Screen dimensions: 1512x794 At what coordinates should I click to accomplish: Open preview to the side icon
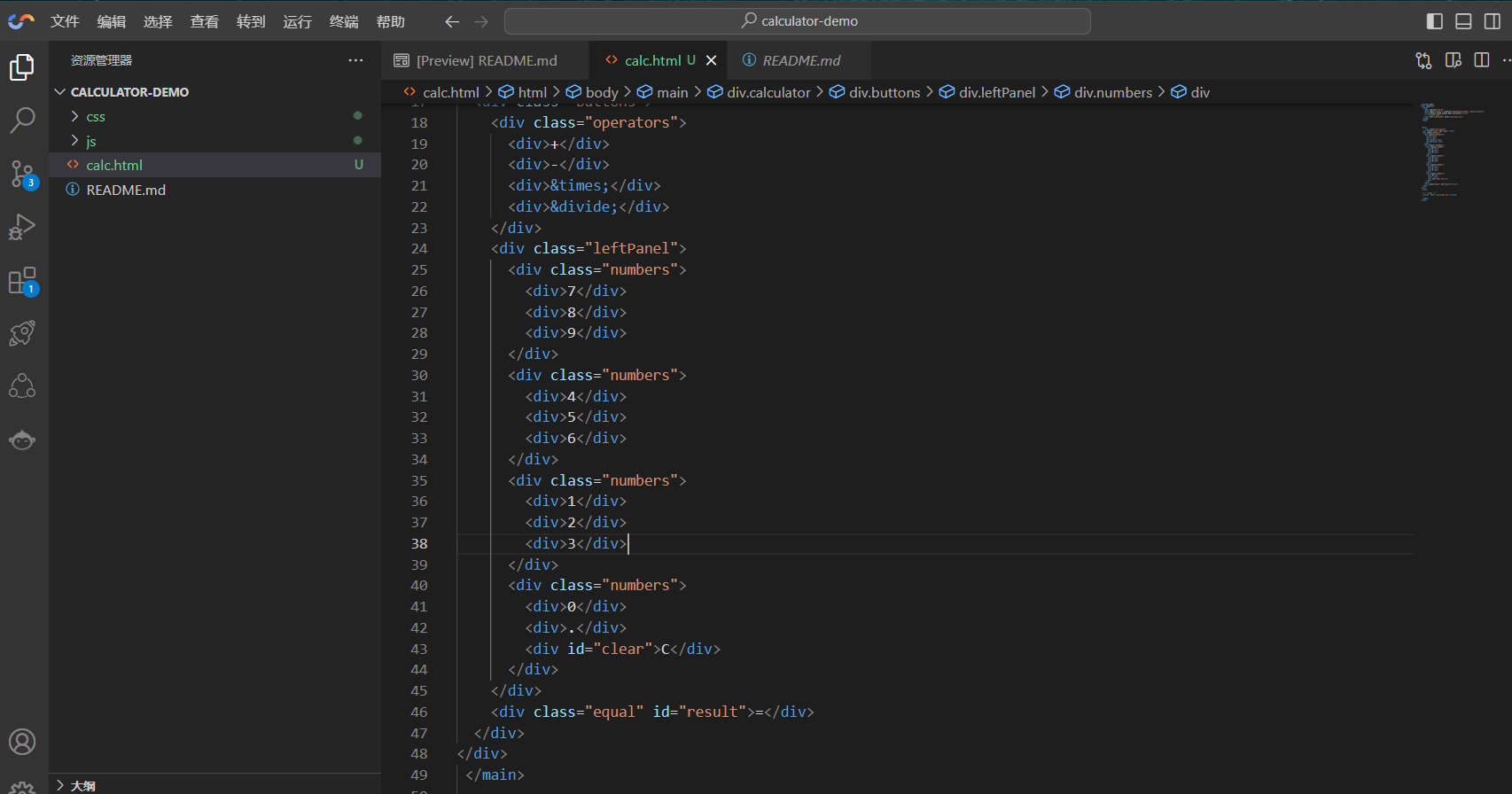[1453, 60]
